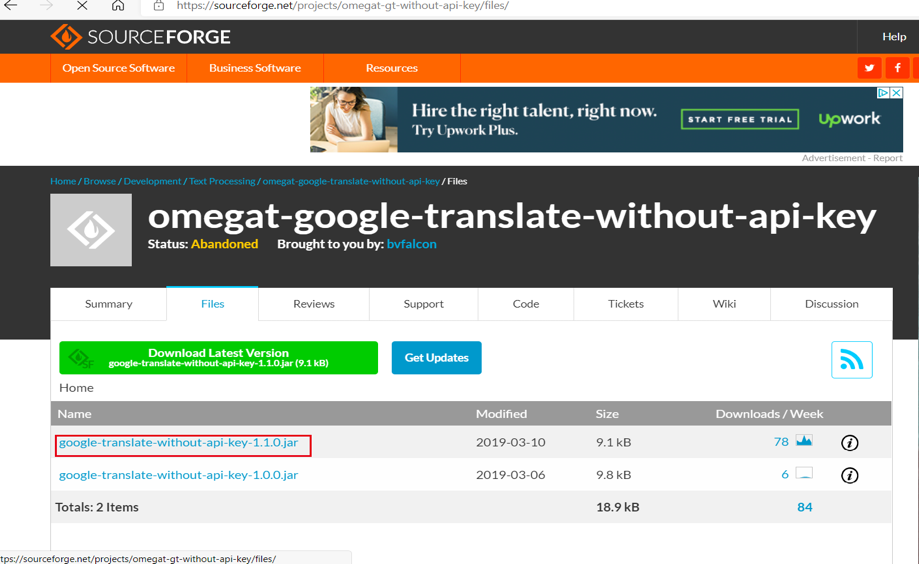Switch to the Summary tab

[108, 304]
